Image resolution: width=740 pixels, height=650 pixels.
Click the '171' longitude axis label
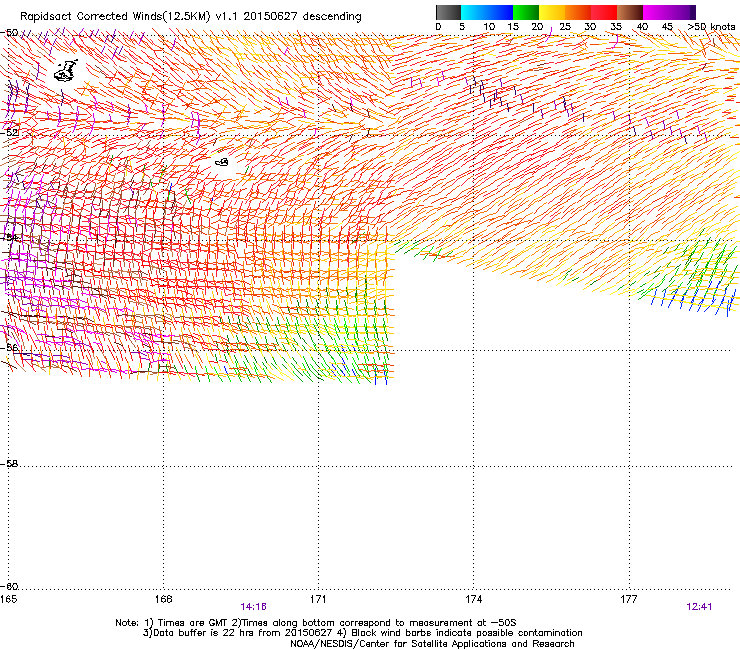tap(318, 599)
